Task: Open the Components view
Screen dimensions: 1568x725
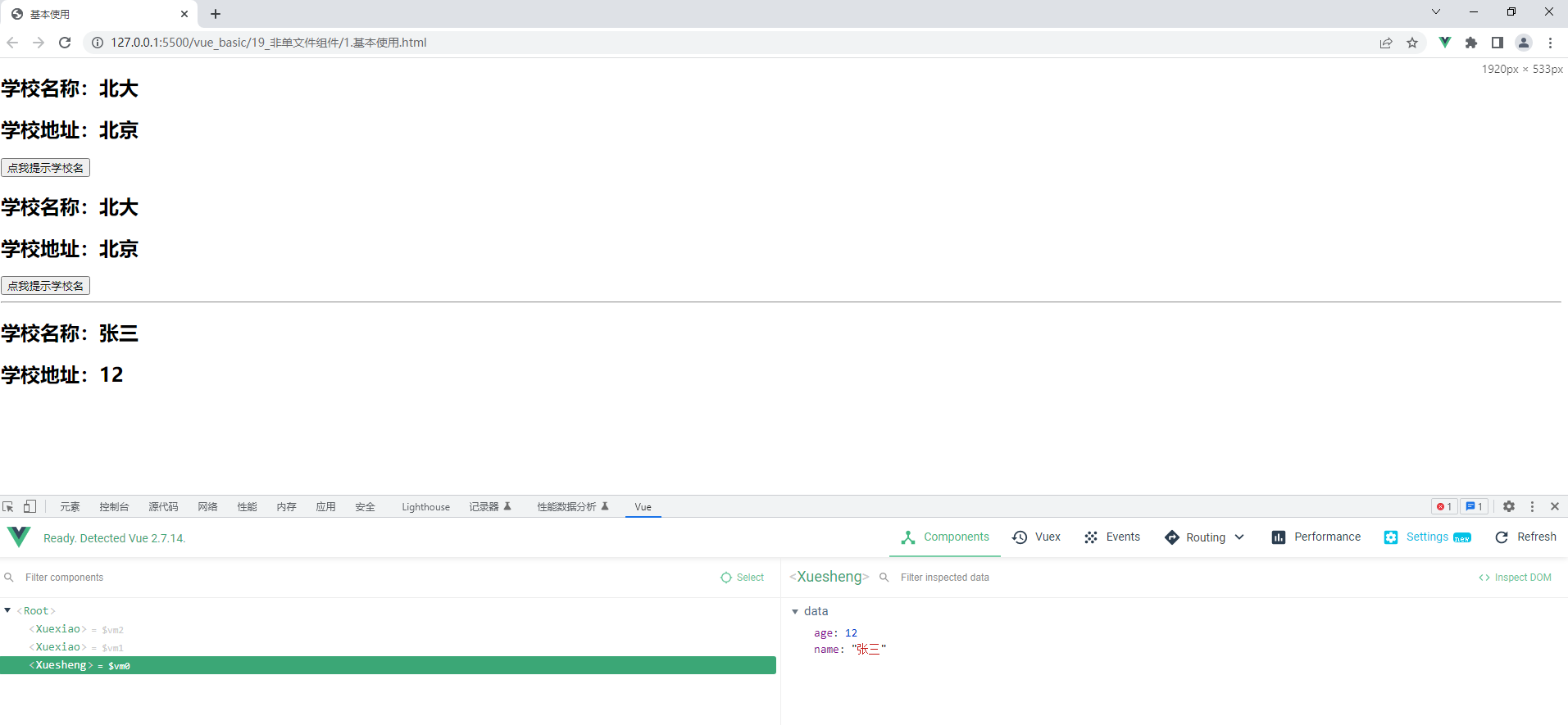Action: (945, 537)
